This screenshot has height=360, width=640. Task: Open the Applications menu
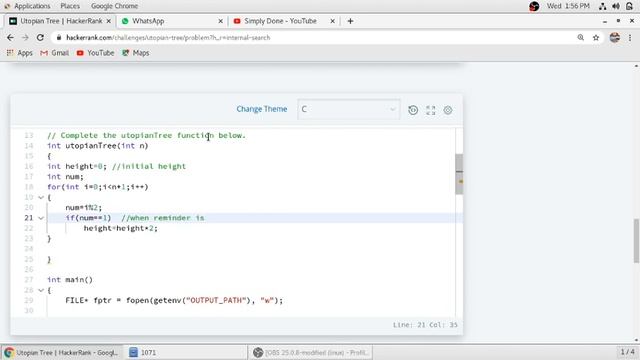pos(27,6)
